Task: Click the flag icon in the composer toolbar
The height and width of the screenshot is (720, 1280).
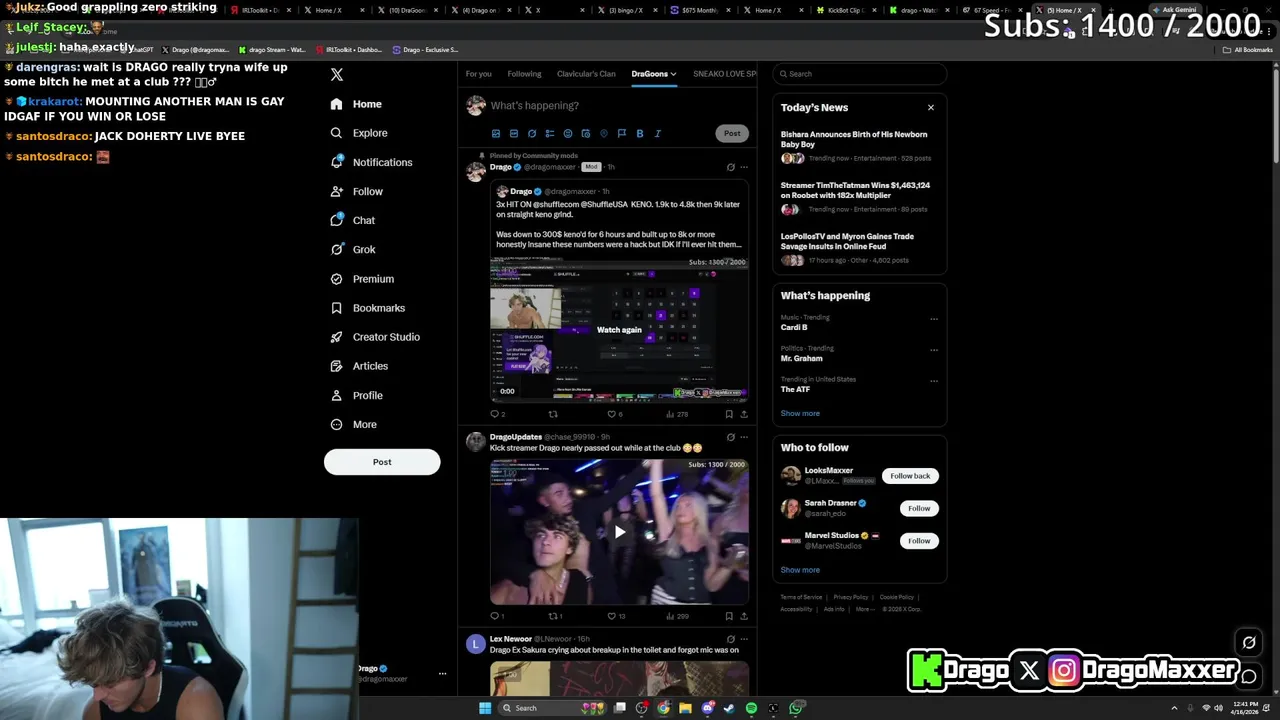Action: [x=622, y=133]
